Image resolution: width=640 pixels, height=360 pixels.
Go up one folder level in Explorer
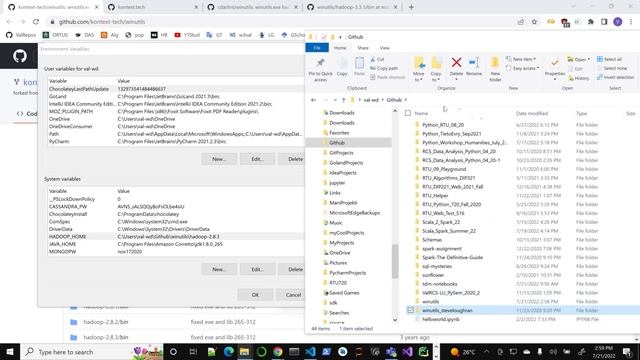(344, 100)
